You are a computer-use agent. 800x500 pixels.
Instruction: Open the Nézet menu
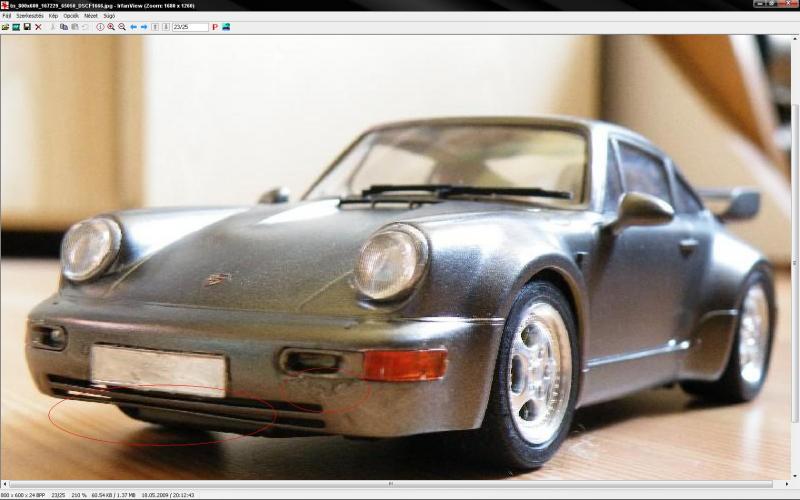point(91,16)
